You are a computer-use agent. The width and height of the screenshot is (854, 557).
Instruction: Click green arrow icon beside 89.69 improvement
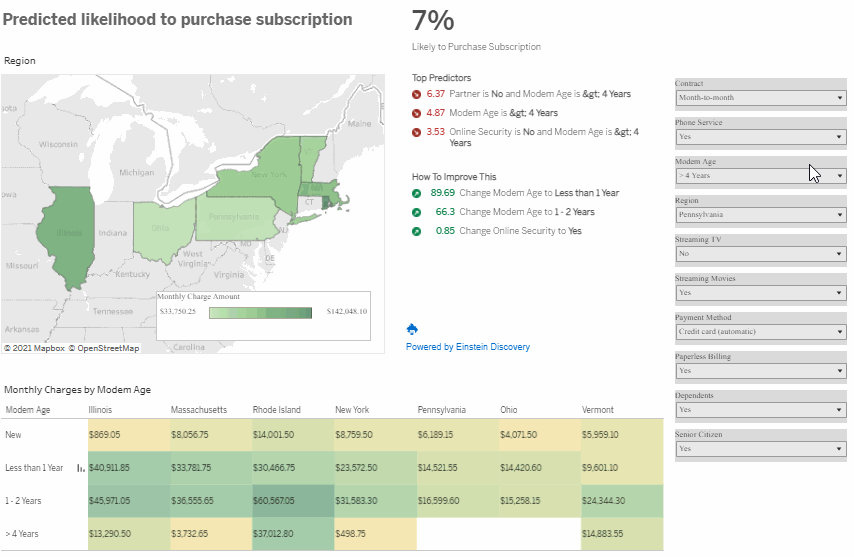pyautogui.click(x=416, y=193)
